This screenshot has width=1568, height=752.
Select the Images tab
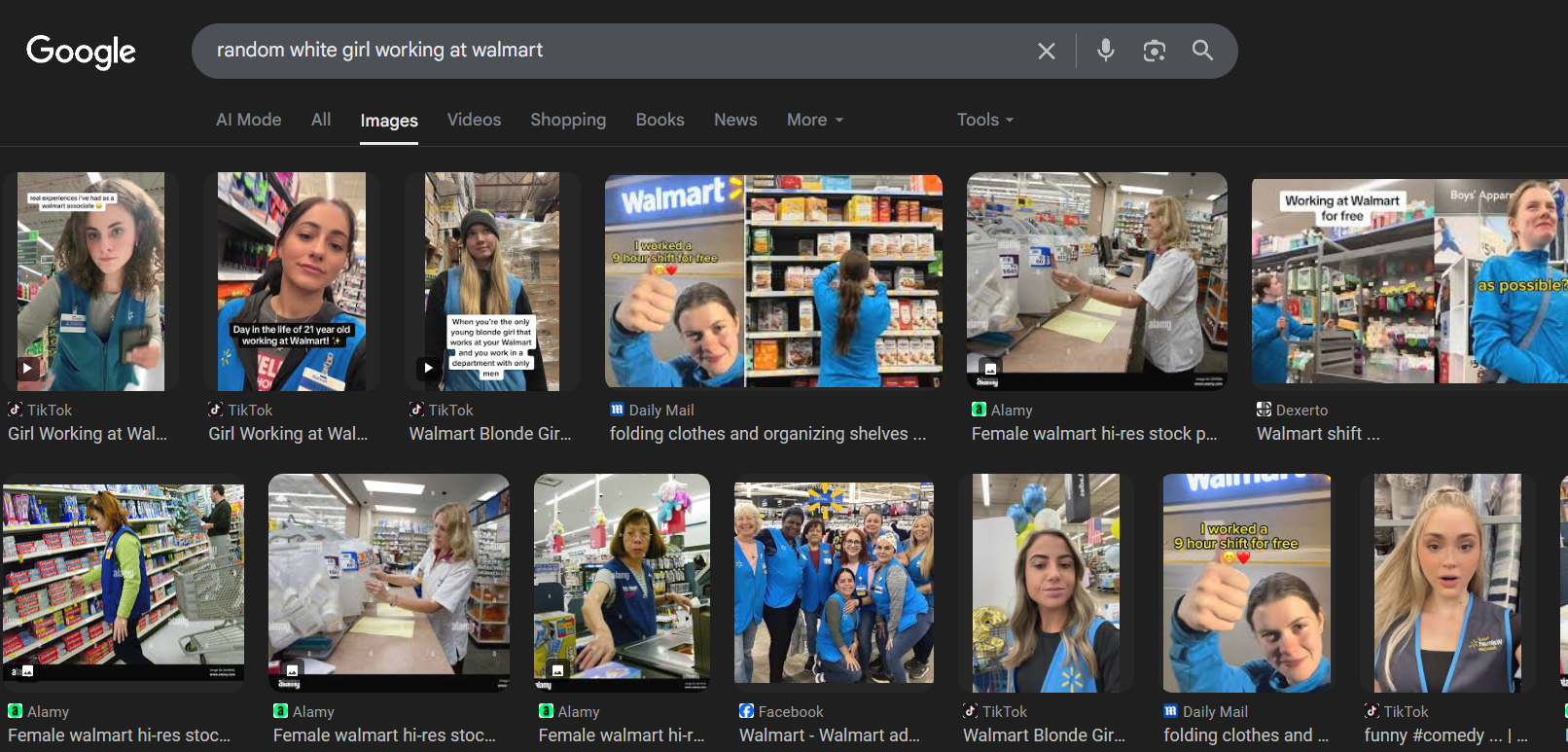click(389, 121)
